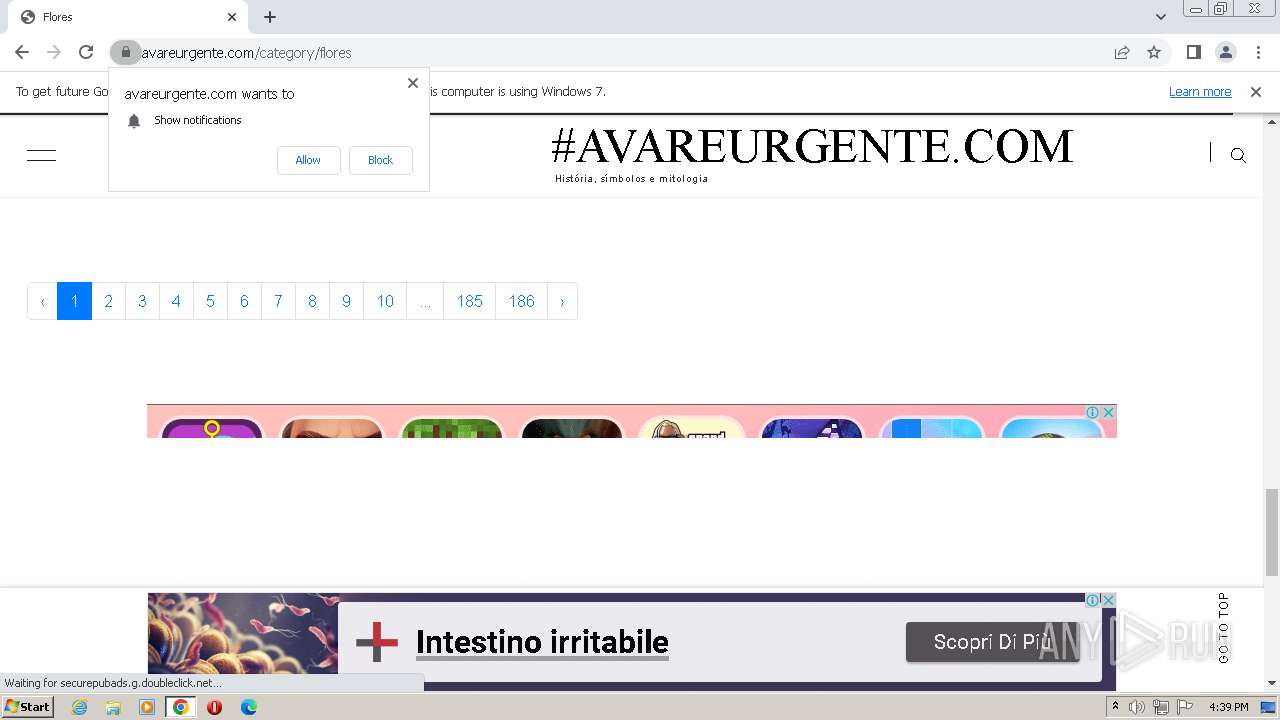Click the notification bell icon
Image resolution: width=1280 pixels, height=720 pixels.
pos(134,121)
